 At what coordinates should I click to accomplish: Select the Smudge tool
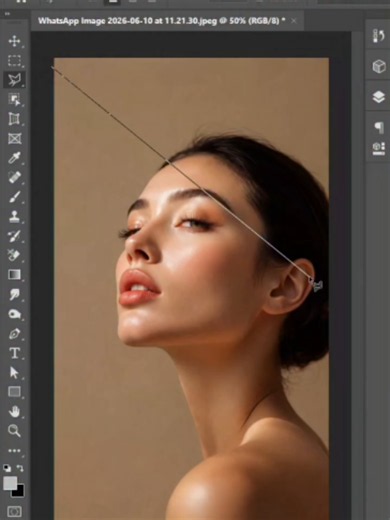click(x=14, y=294)
